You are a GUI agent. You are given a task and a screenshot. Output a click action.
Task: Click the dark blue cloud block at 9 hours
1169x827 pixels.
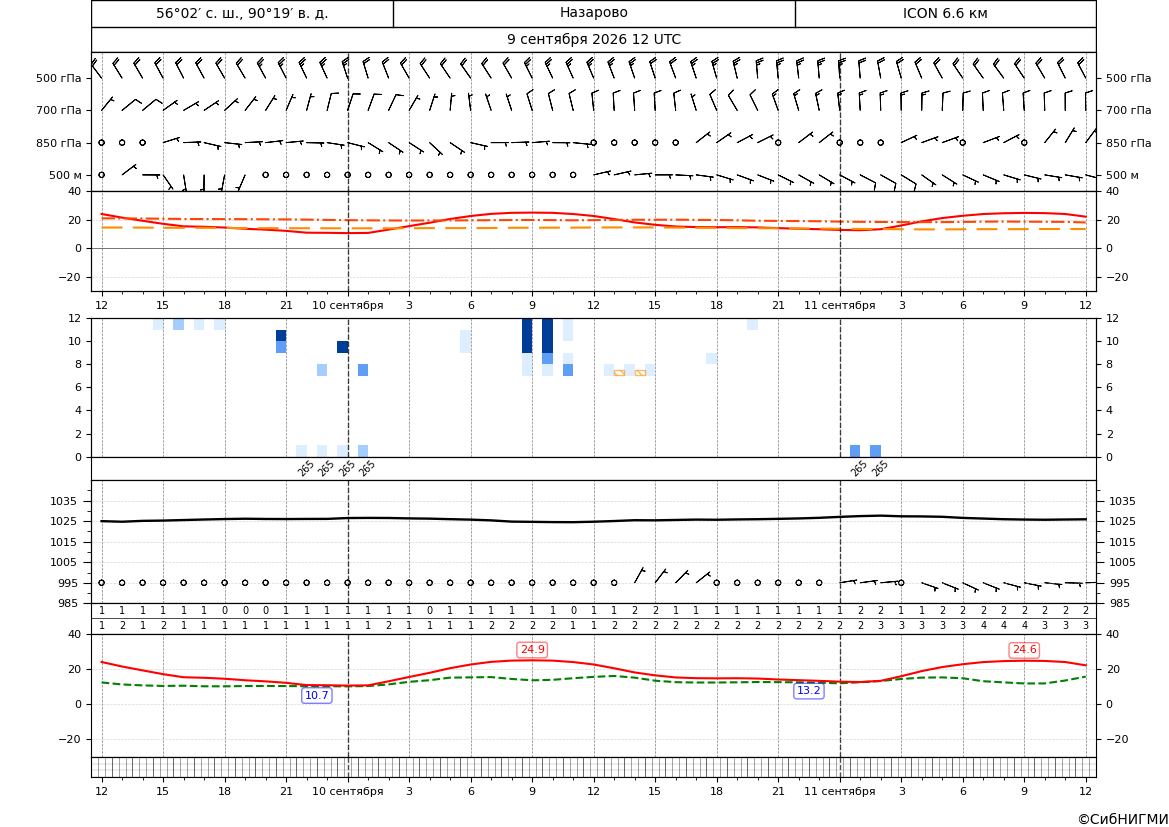[x=527, y=336]
